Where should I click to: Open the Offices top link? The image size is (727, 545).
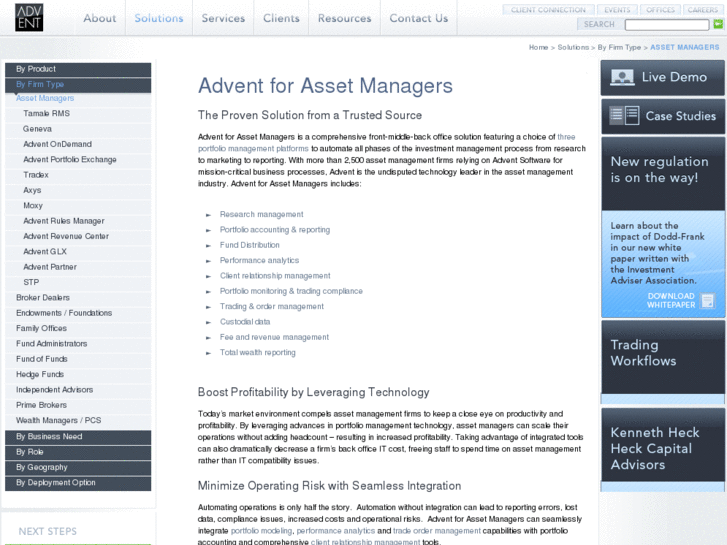coord(660,10)
